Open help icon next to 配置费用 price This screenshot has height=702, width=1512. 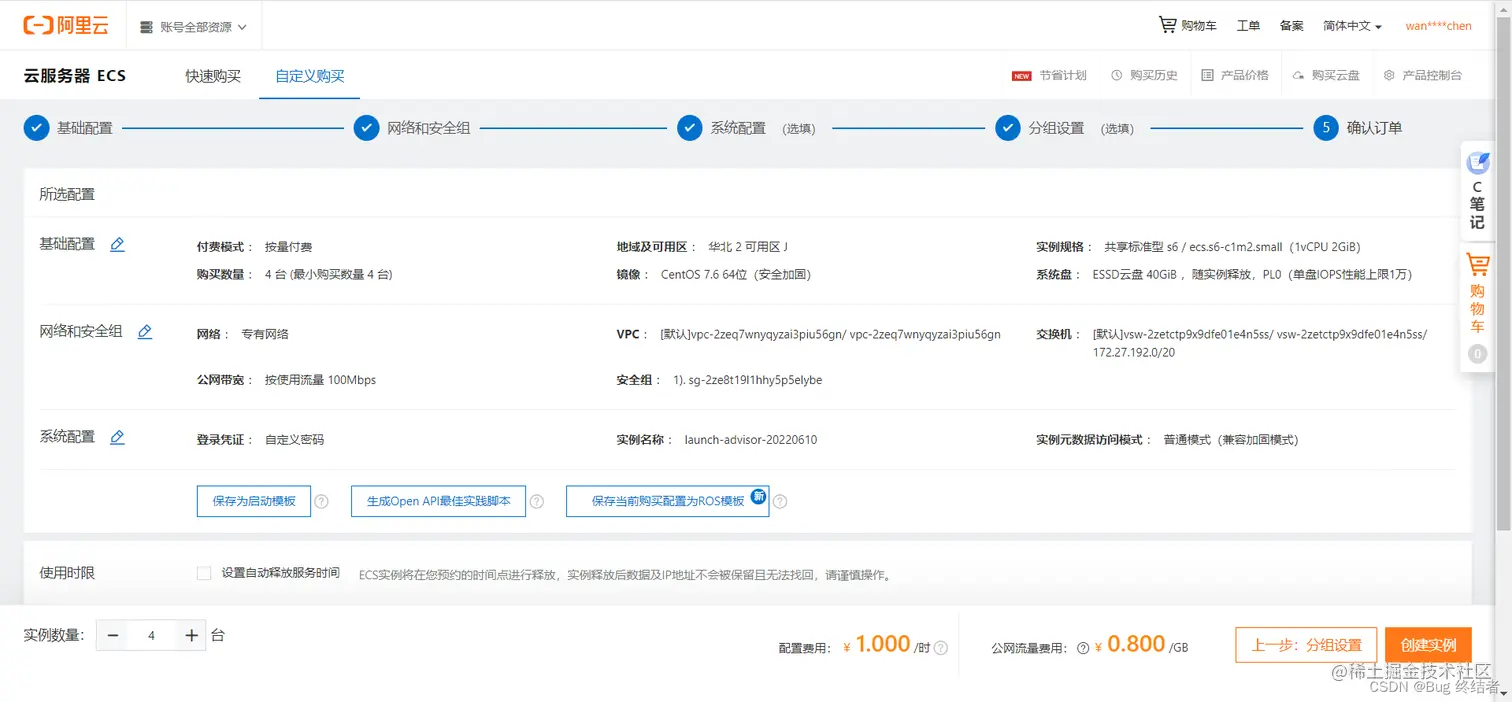tap(941, 648)
